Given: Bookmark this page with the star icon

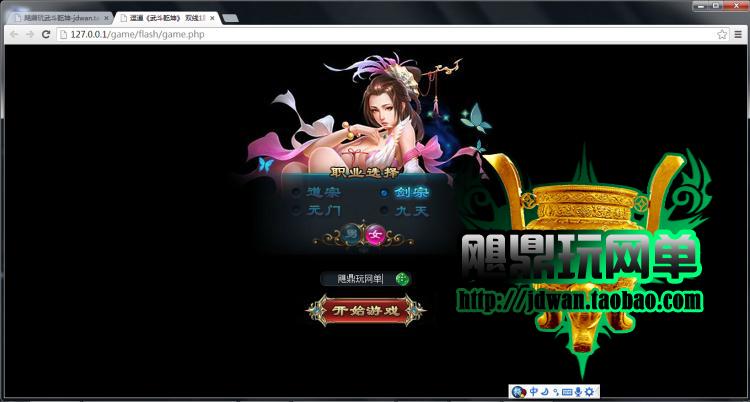Looking at the screenshot, I should [x=722, y=34].
